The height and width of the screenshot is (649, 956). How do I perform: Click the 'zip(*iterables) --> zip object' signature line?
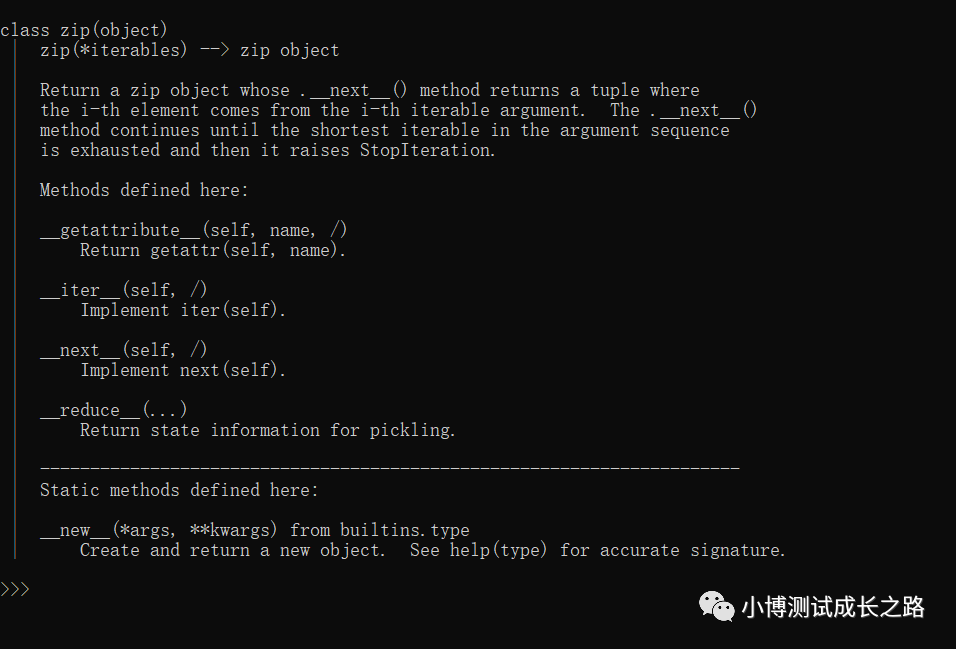coord(189,50)
